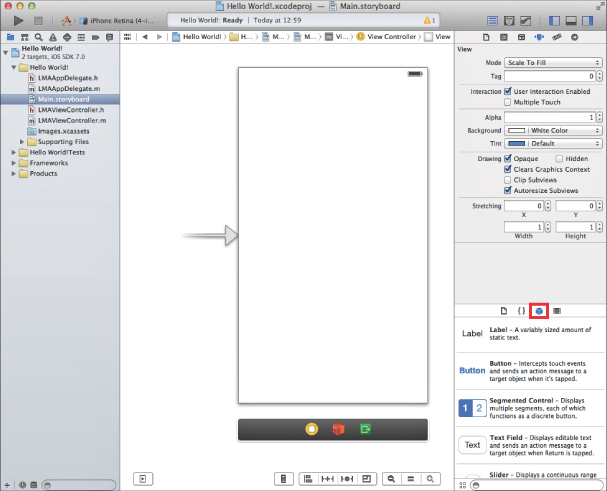The width and height of the screenshot is (607, 491).
Task: Open the Project navigator
Action: tap(10, 37)
